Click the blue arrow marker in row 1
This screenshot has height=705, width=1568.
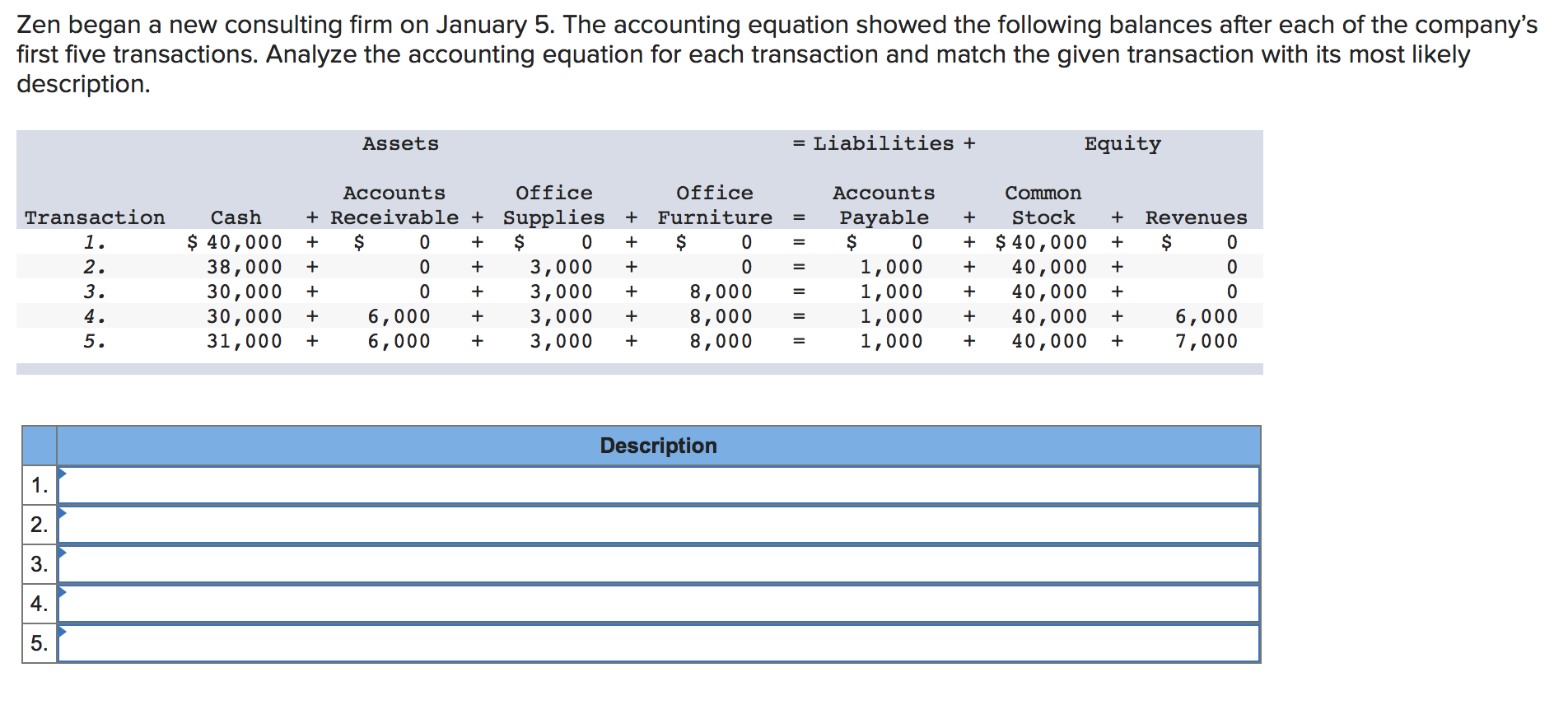tap(62, 473)
